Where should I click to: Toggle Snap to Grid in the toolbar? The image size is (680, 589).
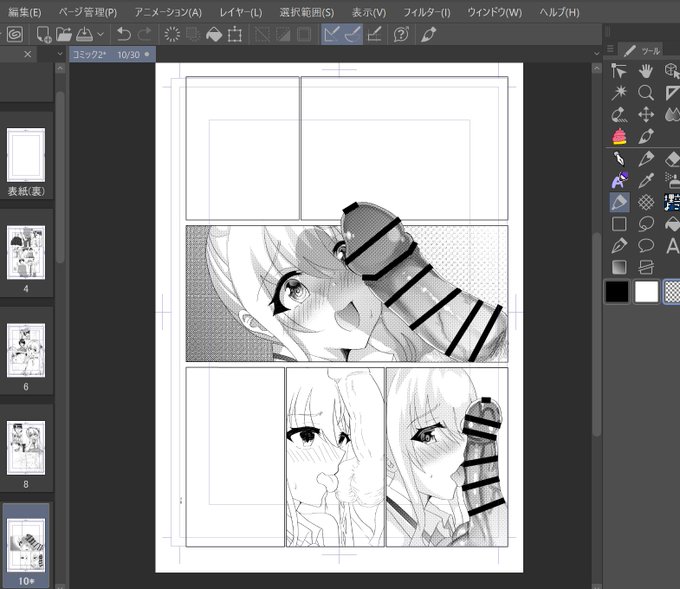point(374,34)
